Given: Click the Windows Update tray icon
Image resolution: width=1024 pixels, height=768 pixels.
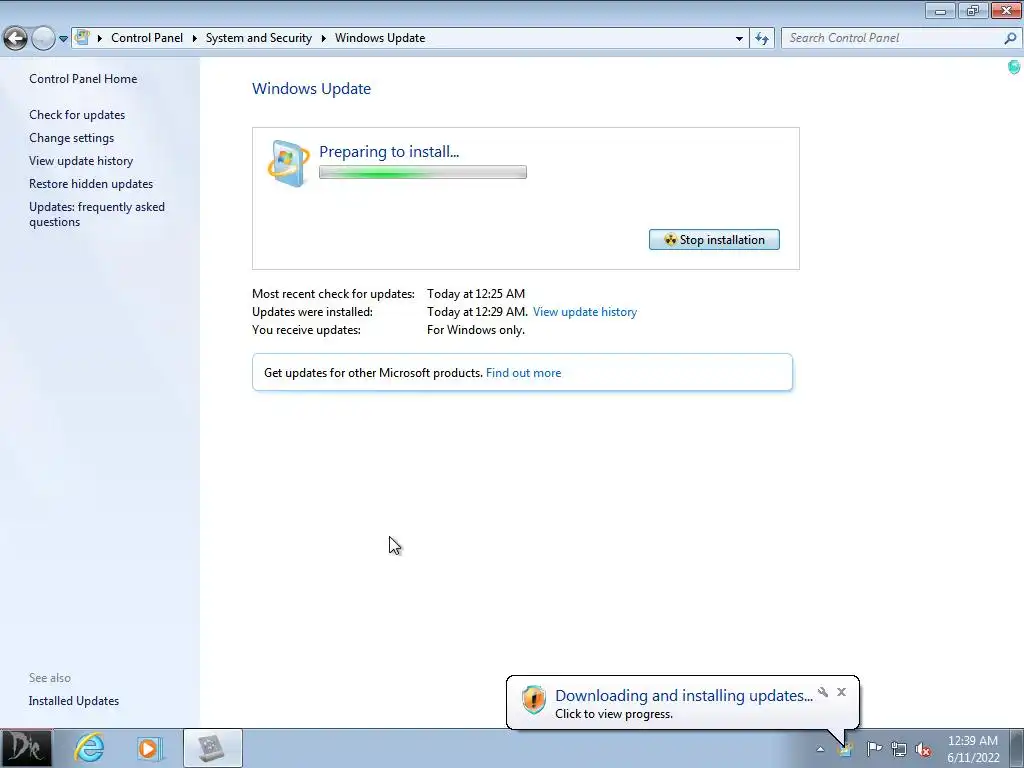Looking at the screenshot, I should pyautogui.click(x=846, y=749).
